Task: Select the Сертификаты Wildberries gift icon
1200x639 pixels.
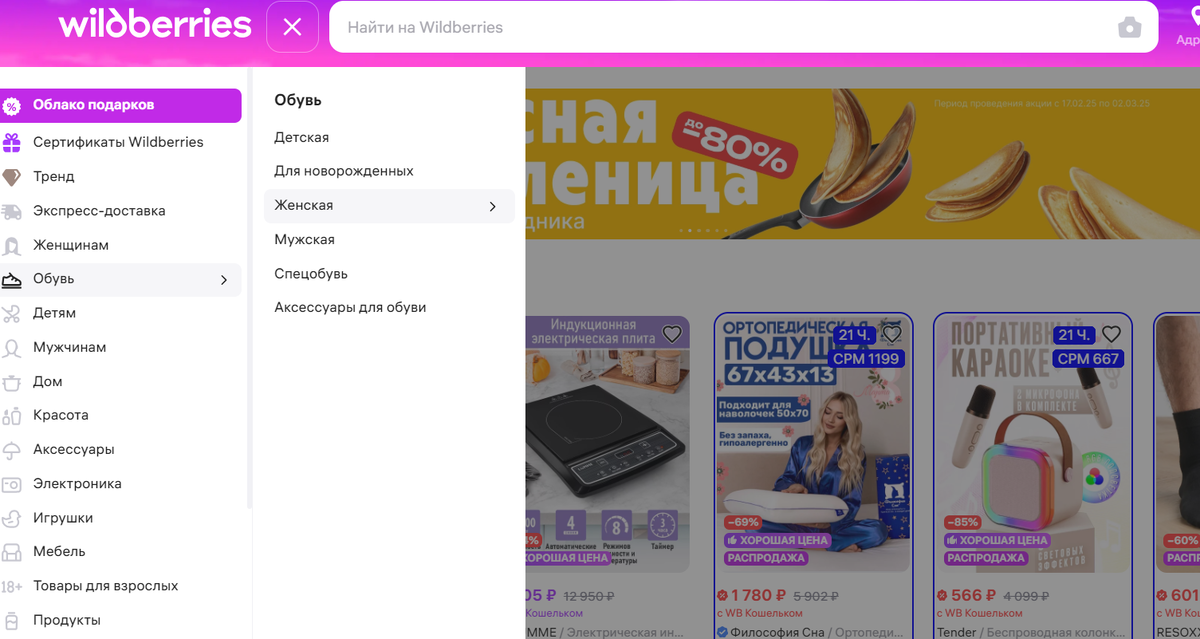Action: pos(15,142)
